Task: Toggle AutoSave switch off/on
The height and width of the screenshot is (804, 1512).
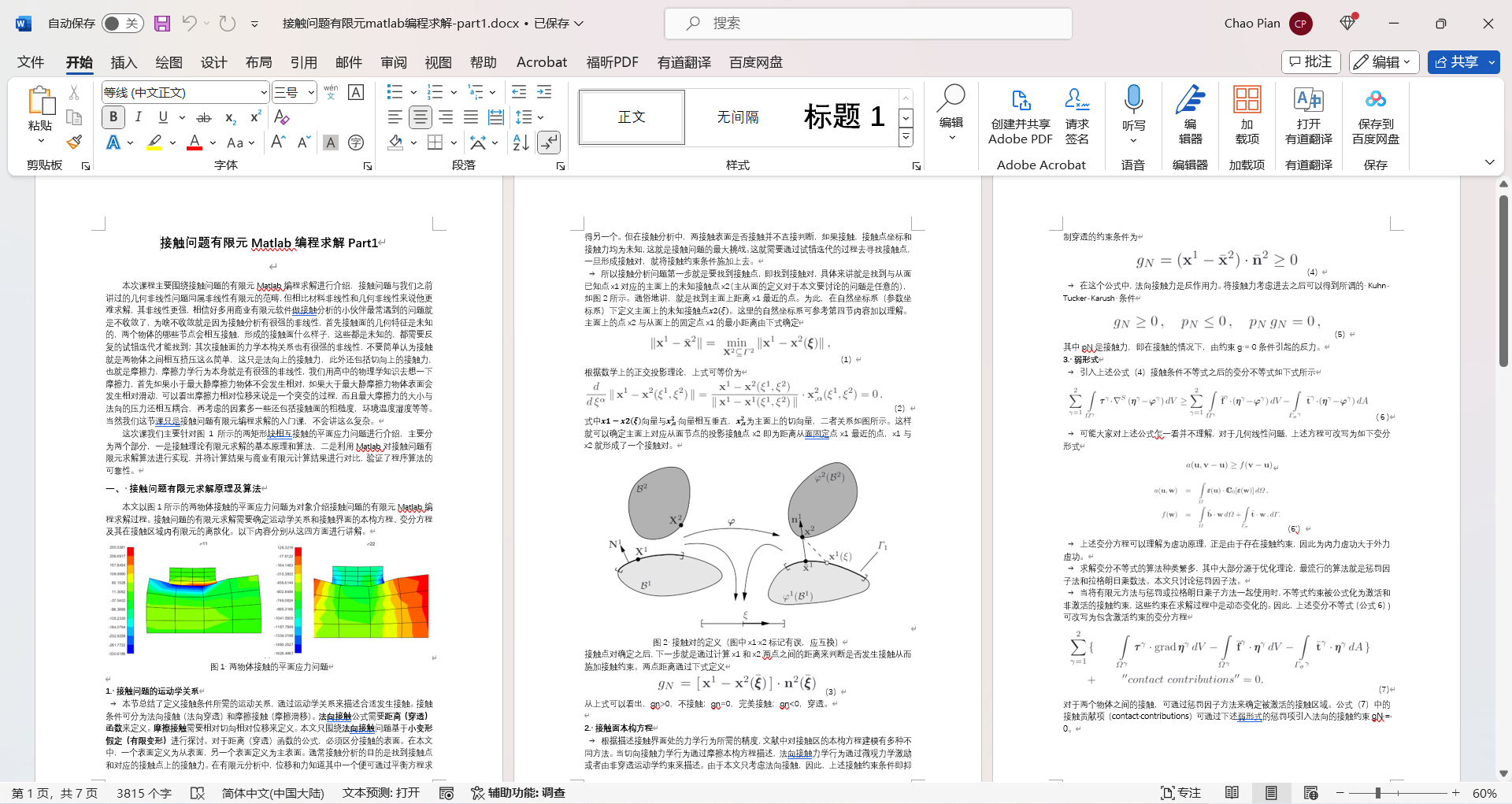Action: click(x=121, y=24)
